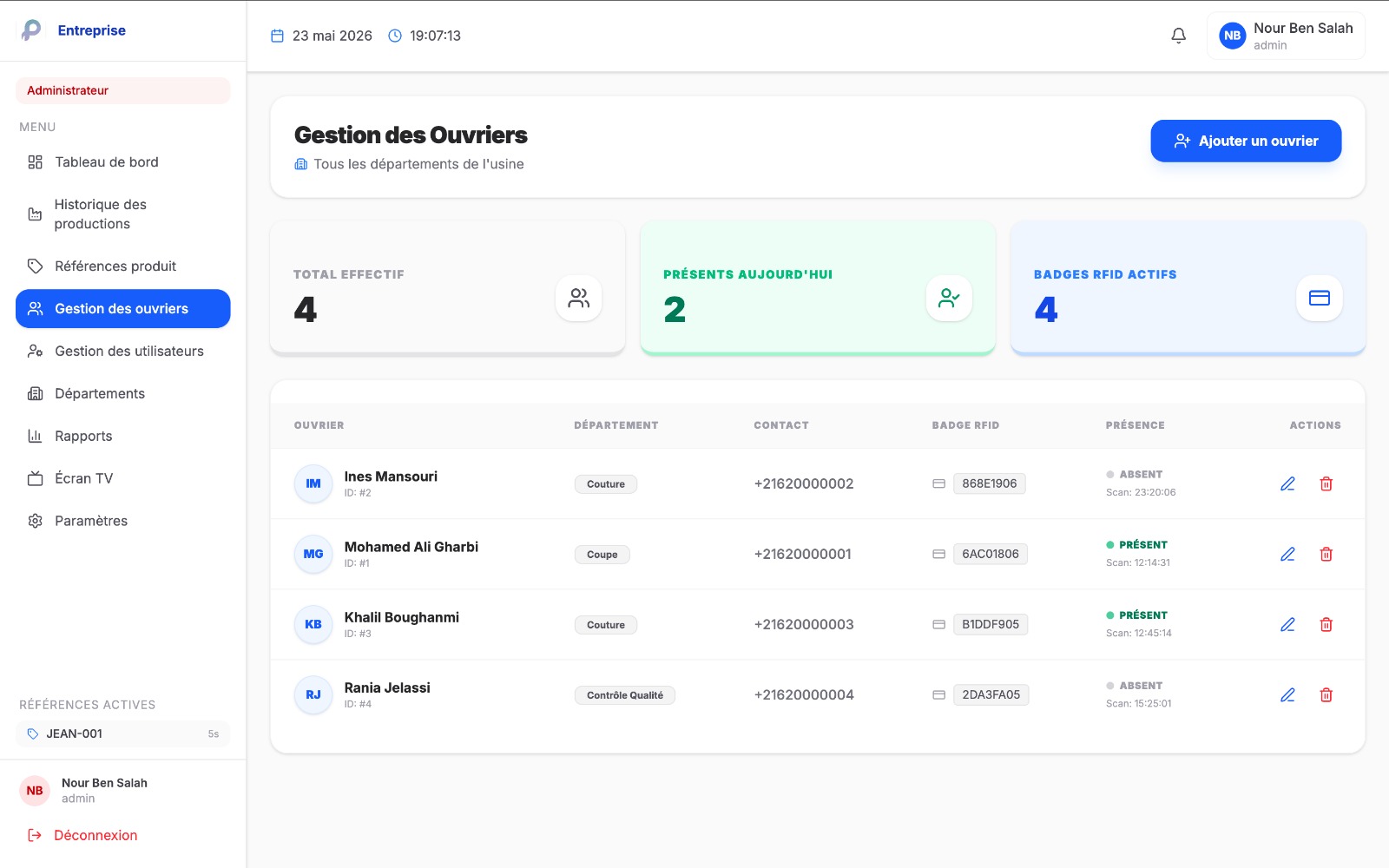Click the name Khalil Boughanmi
The height and width of the screenshot is (868, 1389).
click(401, 617)
